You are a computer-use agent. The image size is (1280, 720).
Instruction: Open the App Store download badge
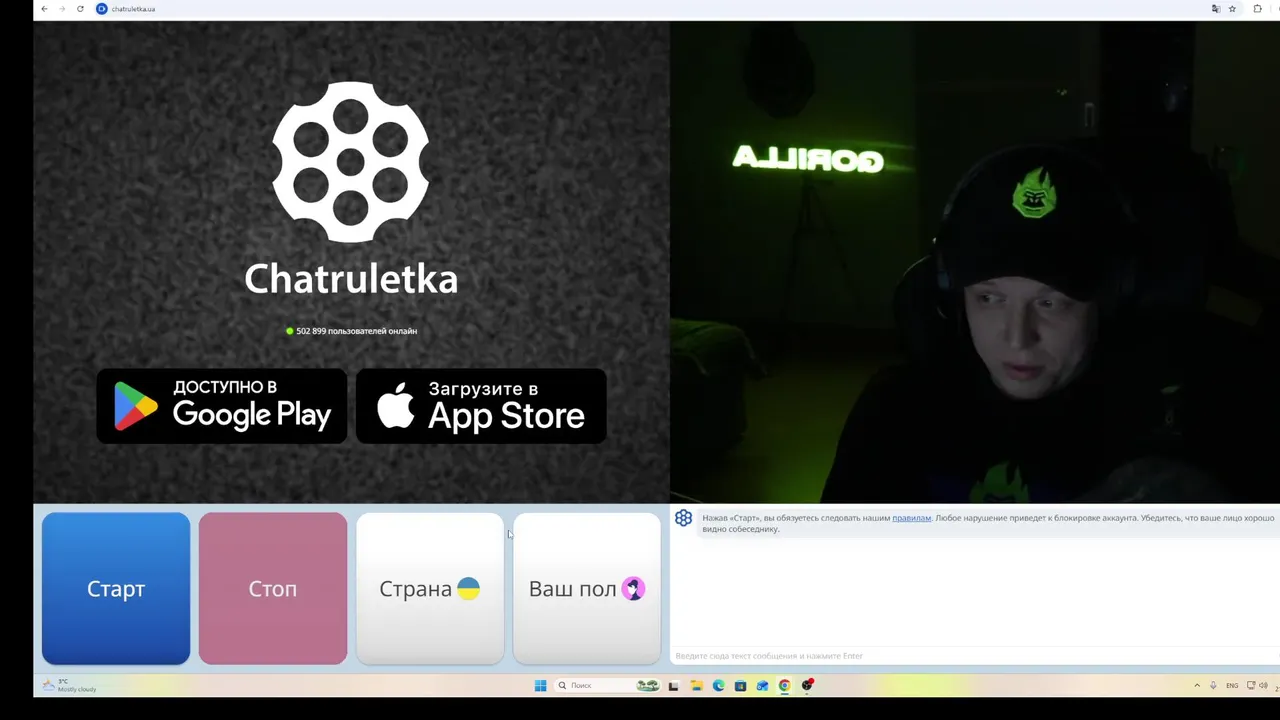pos(481,406)
